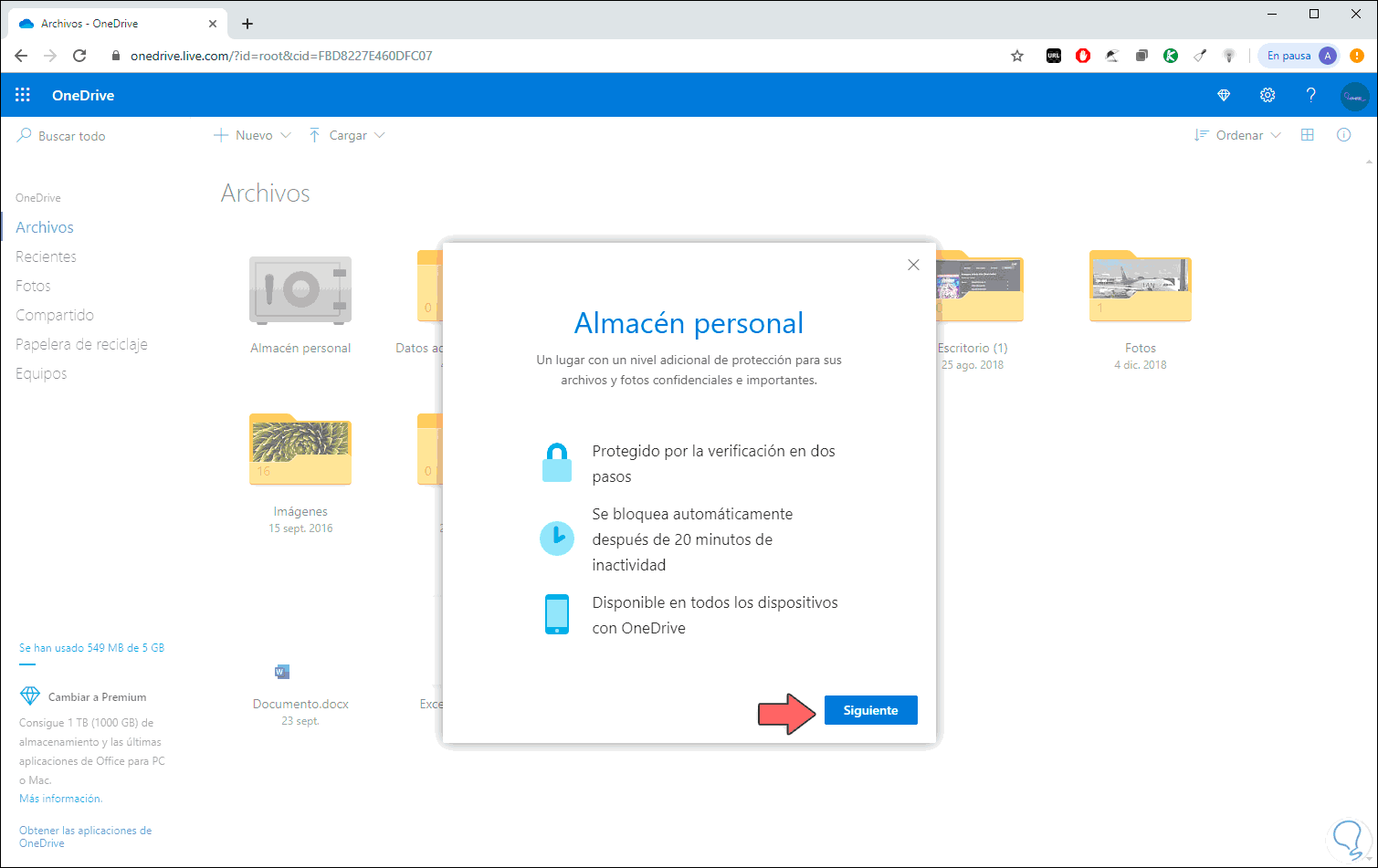Expand the Nuevo dropdown

(x=252, y=135)
